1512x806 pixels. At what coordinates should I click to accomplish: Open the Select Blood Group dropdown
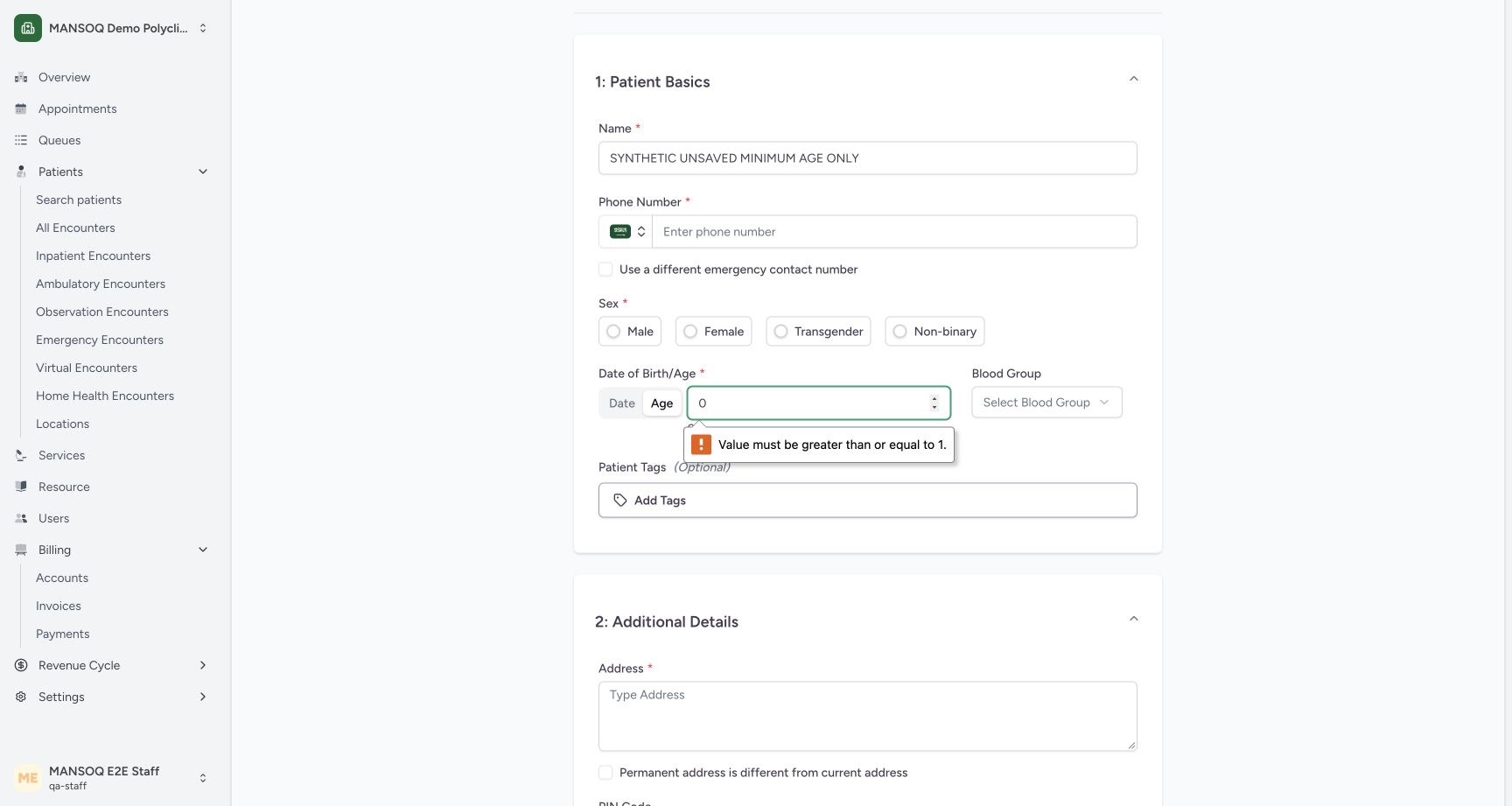click(x=1046, y=403)
